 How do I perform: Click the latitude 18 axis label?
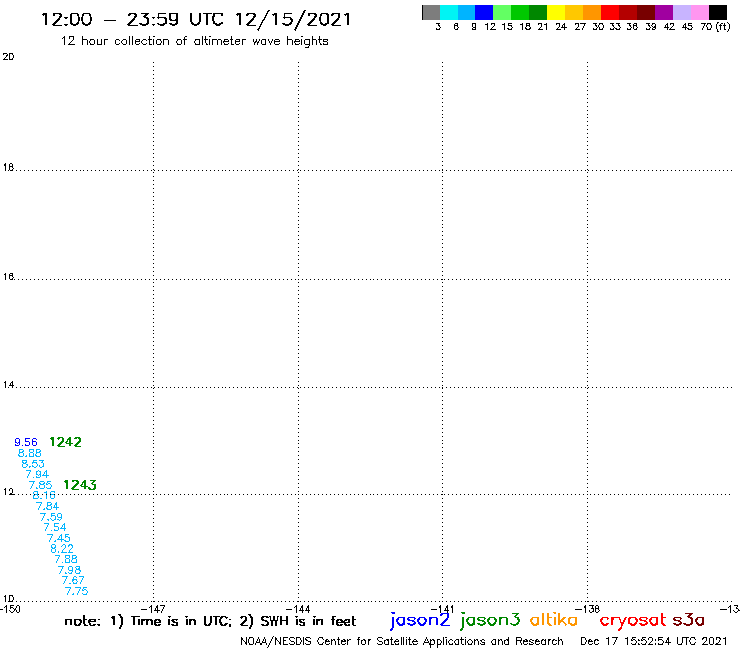[x=8, y=168]
